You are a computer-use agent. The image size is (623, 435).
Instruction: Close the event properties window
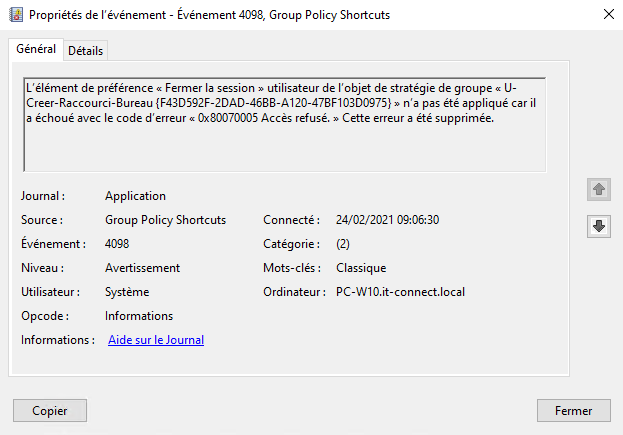(609, 14)
